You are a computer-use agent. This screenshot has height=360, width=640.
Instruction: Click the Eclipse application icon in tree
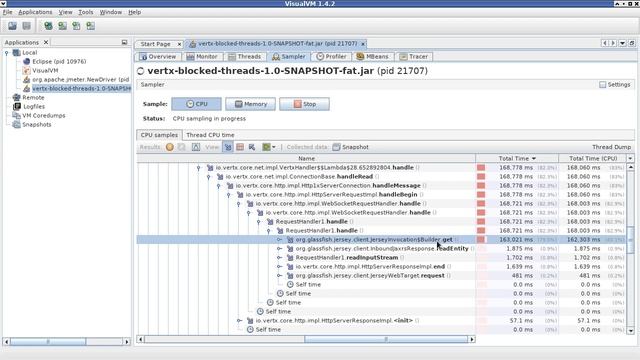[x=27, y=62]
